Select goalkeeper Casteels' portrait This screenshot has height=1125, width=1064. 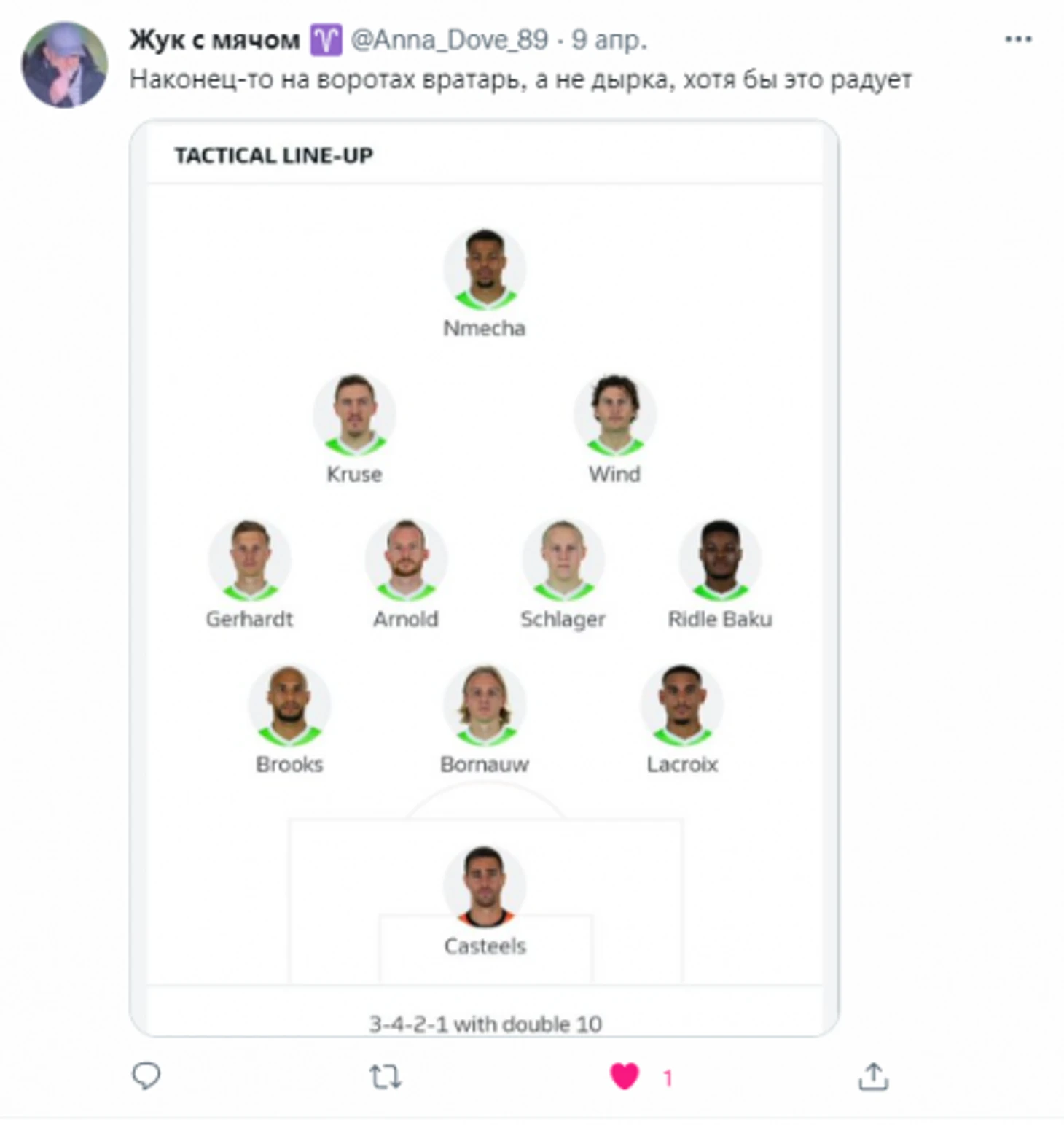coord(485,887)
